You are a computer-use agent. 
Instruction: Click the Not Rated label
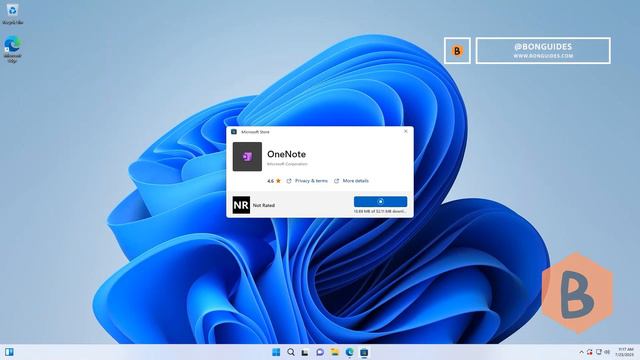coord(264,205)
